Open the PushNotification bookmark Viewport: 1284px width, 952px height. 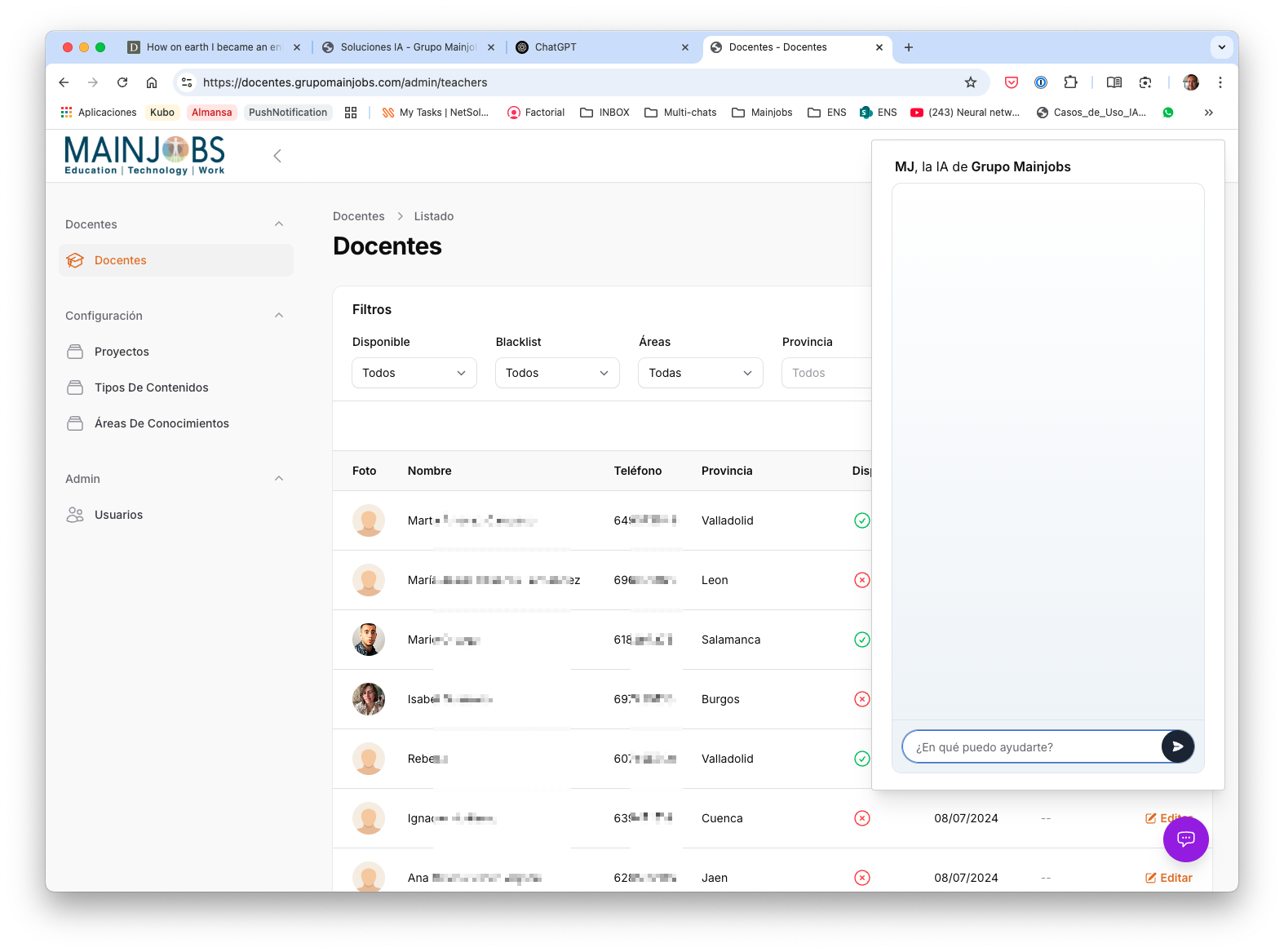pos(288,113)
